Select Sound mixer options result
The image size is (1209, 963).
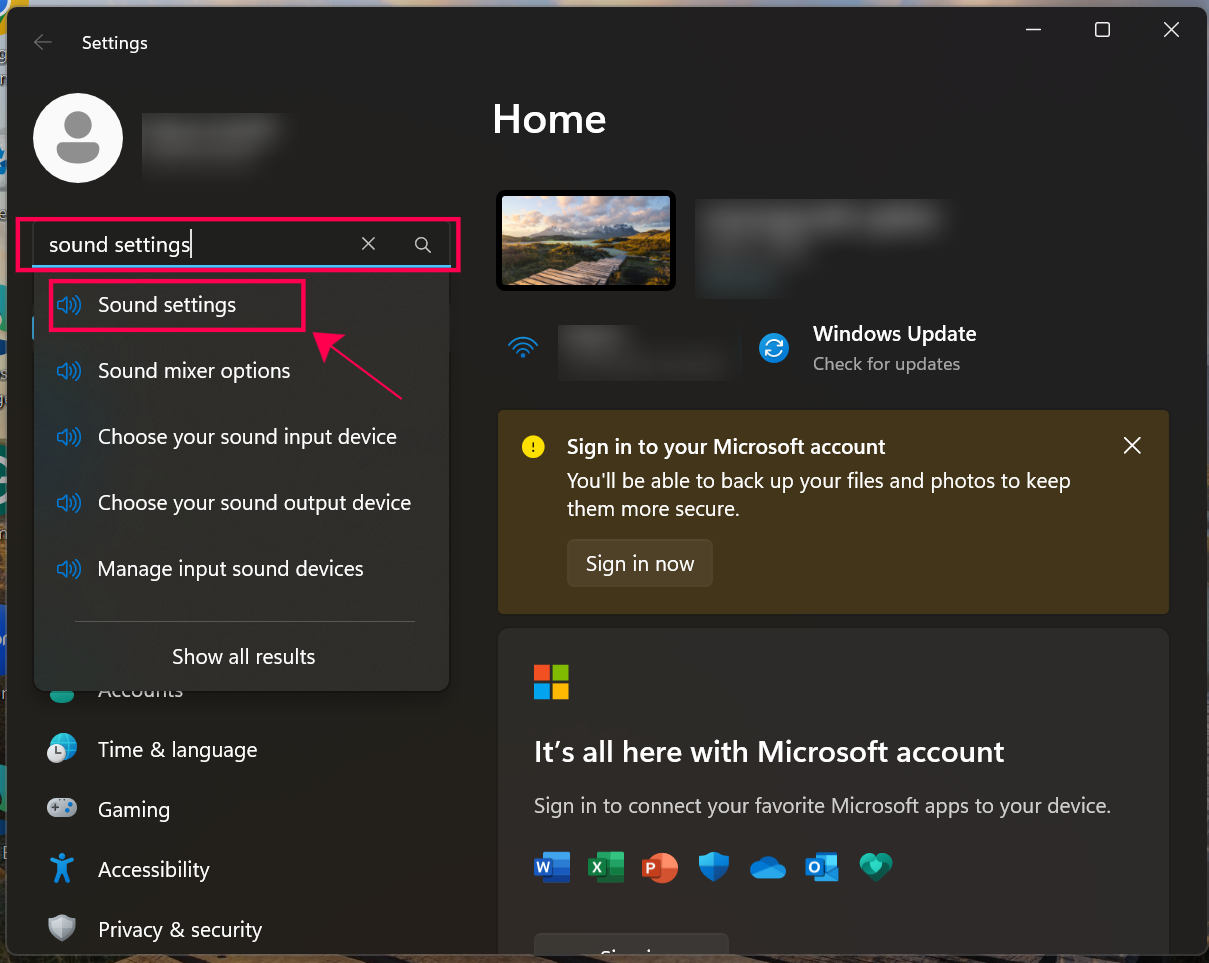pyautogui.click(x=241, y=371)
